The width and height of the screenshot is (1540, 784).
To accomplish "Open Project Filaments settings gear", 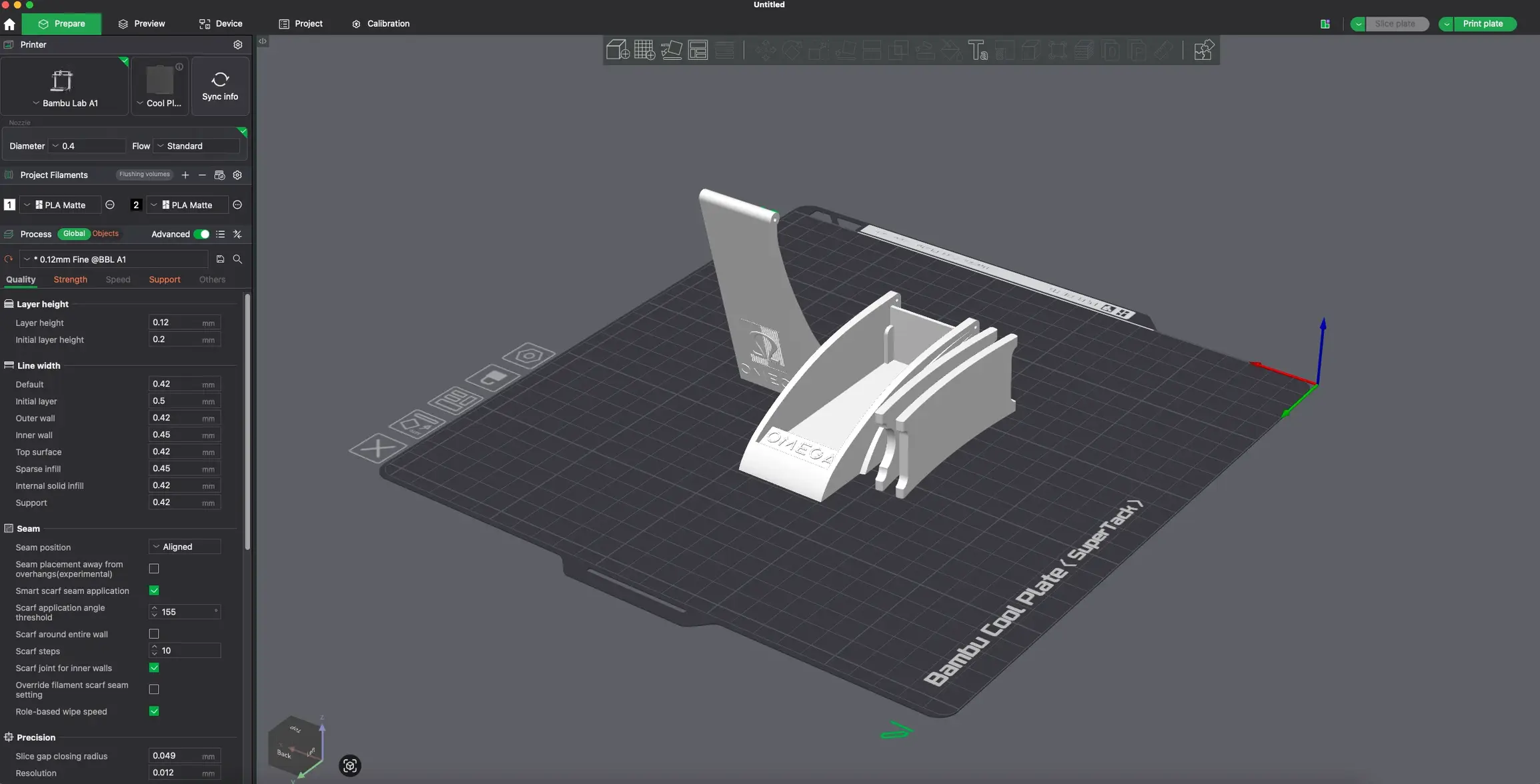I will [x=238, y=175].
